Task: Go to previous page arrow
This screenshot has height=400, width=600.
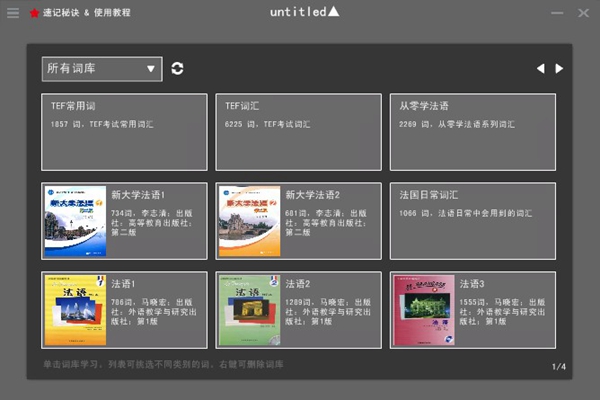Action: click(540, 69)
